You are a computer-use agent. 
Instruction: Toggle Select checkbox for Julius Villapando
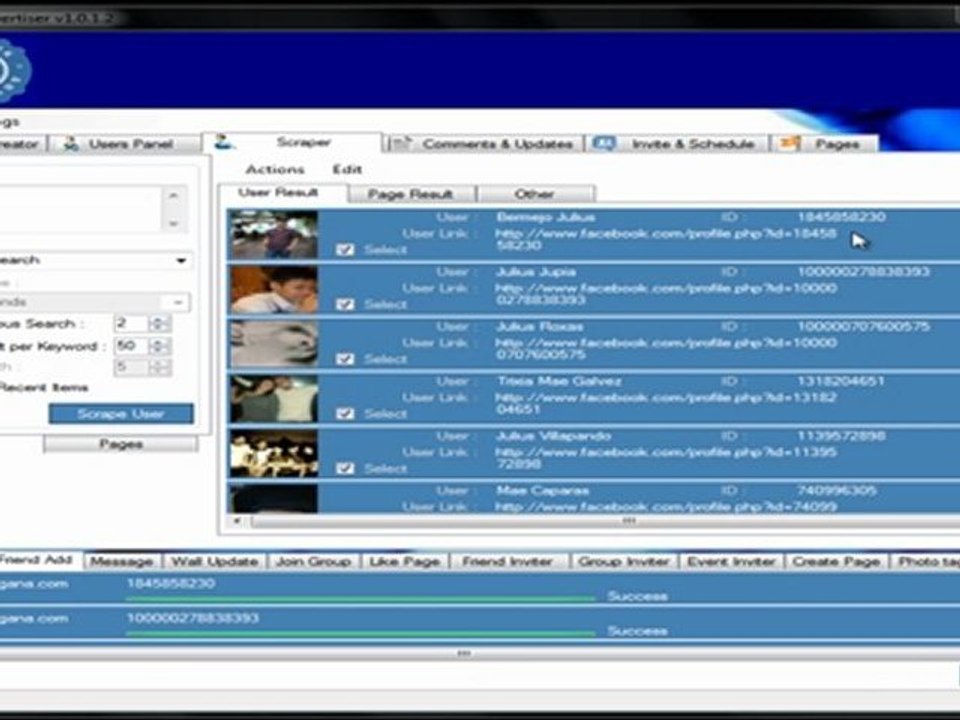(x=345, y=468)
